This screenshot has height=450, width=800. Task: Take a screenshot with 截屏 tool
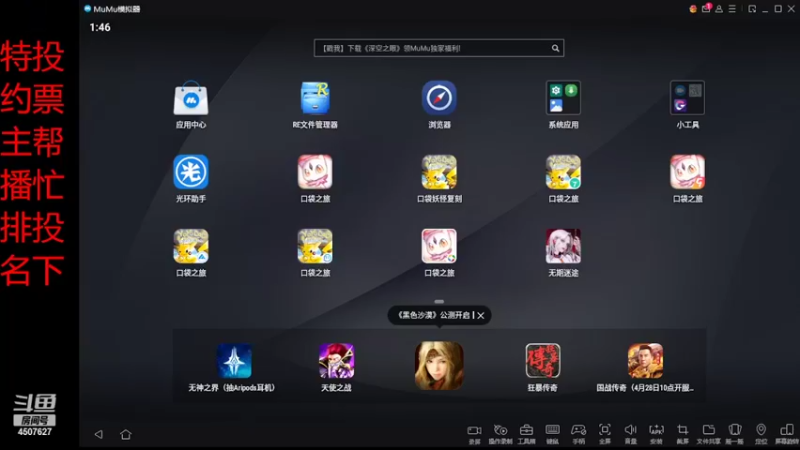coord(683,434)
